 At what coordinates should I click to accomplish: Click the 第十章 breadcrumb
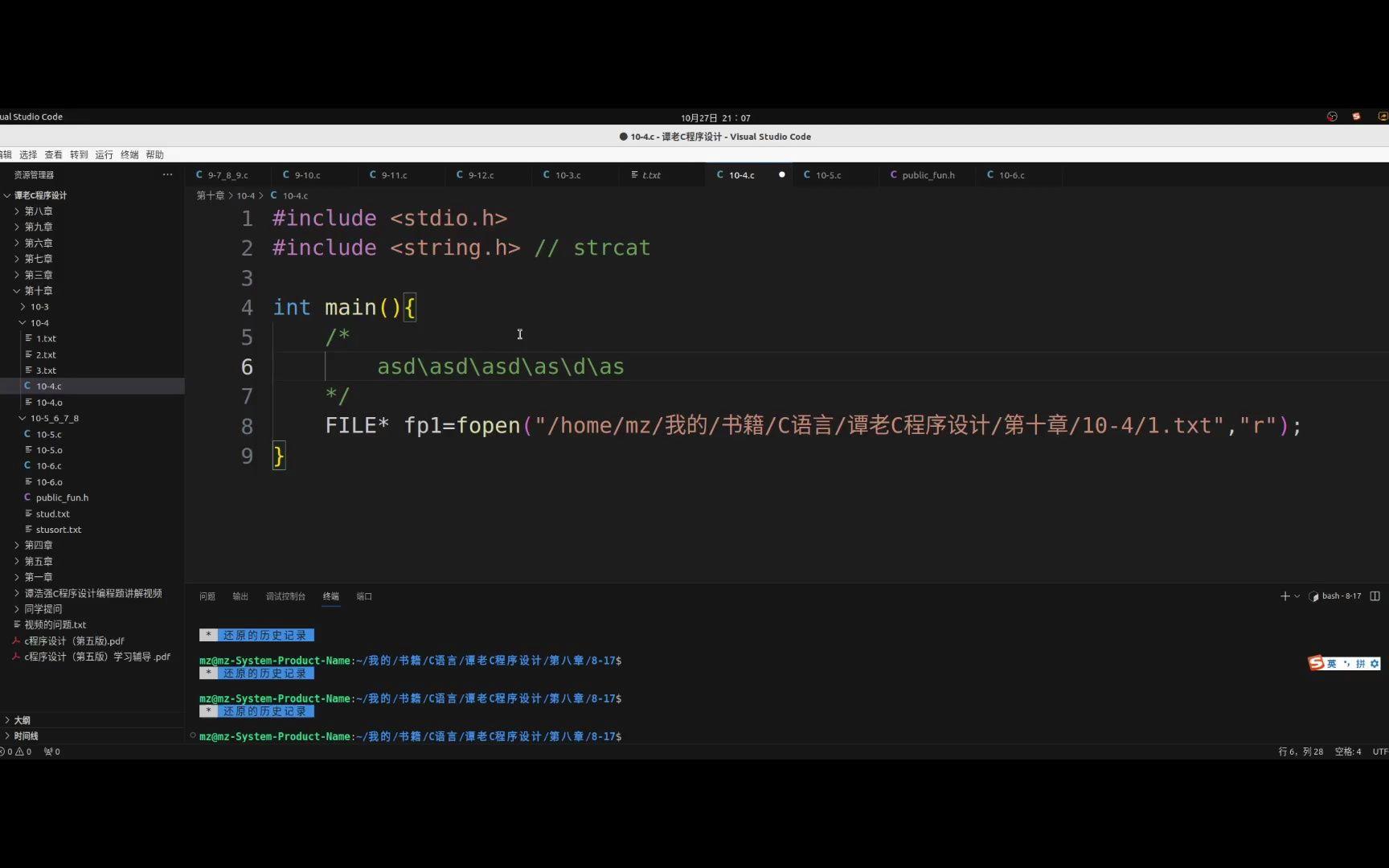(211, 195)
